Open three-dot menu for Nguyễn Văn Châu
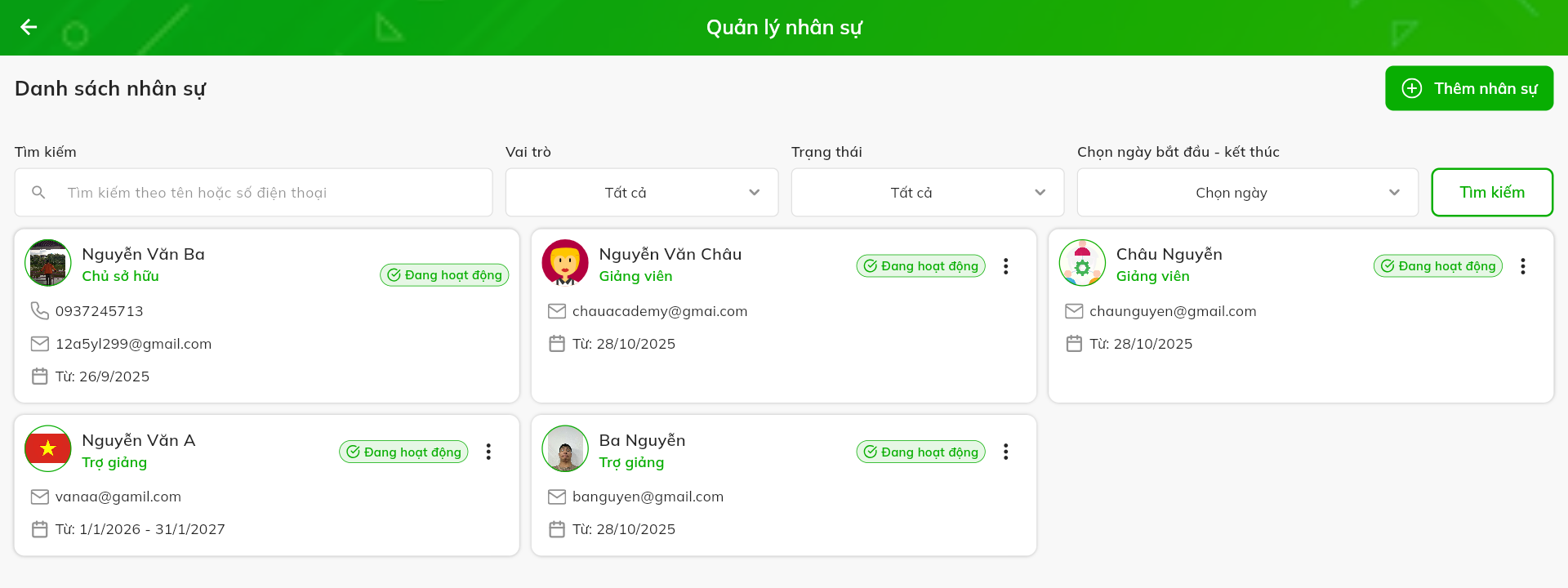The height and width of the screenshot is (588, 1568). tap(1005, 266)
